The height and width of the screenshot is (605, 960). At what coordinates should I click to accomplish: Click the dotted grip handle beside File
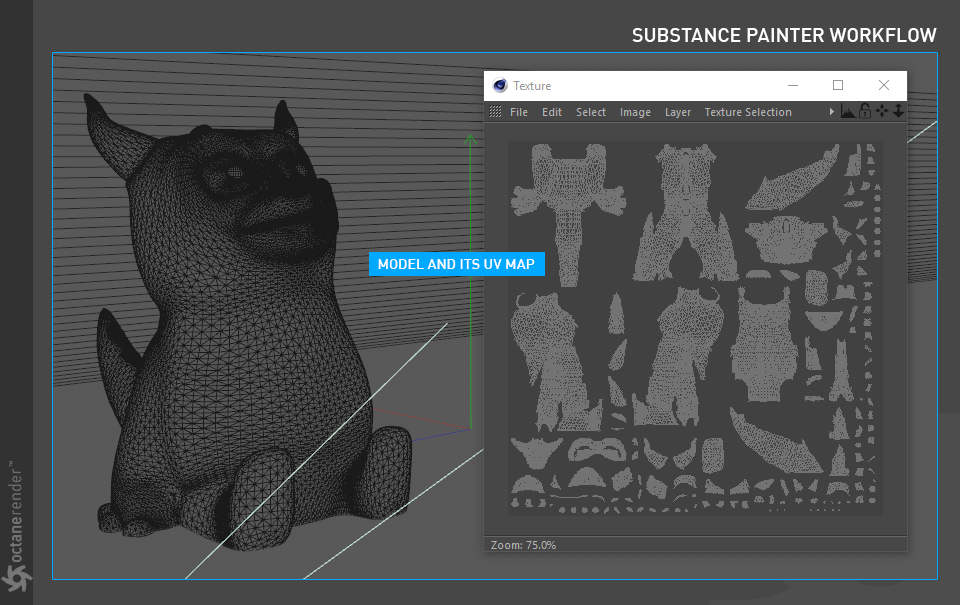pos(495,111)
